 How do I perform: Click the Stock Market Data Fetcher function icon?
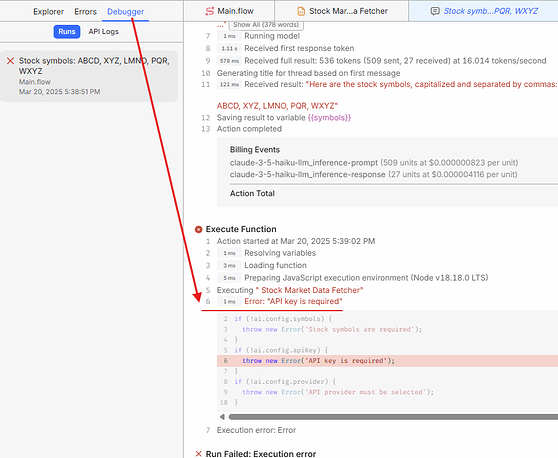point(301,11)
